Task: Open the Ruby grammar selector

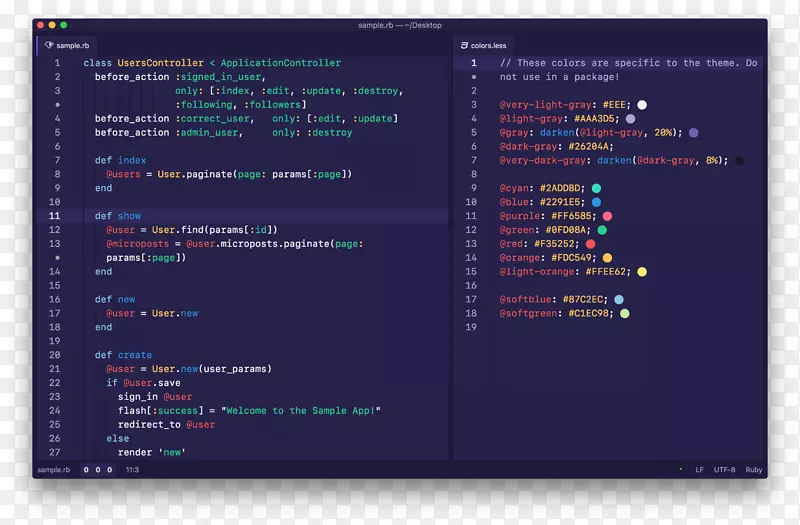Action: [x=753, y=469]
